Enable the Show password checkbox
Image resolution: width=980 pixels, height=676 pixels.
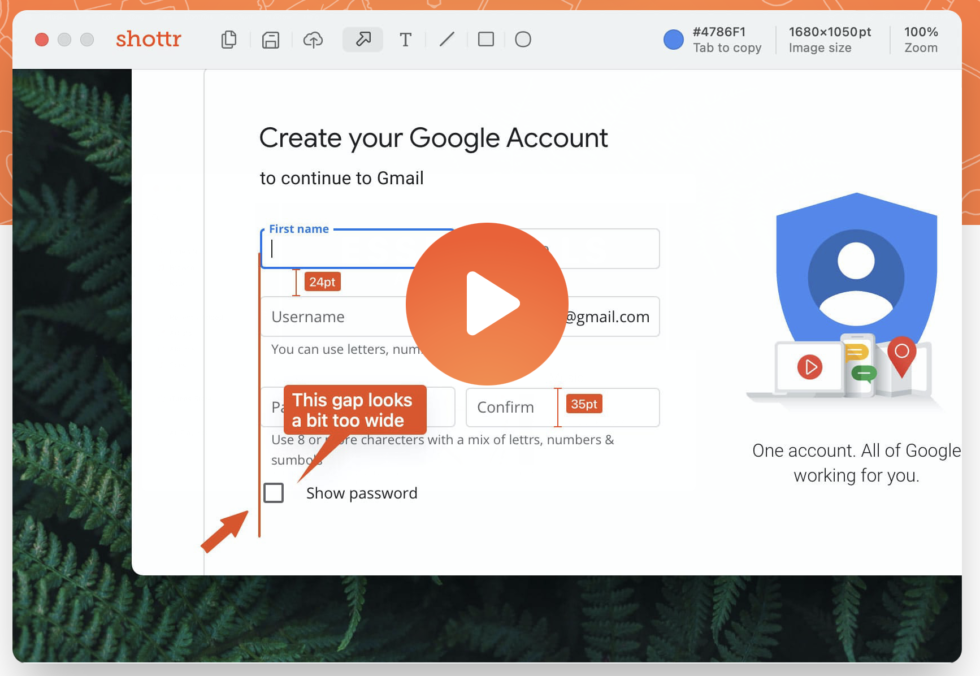click(x=273, y=493)
